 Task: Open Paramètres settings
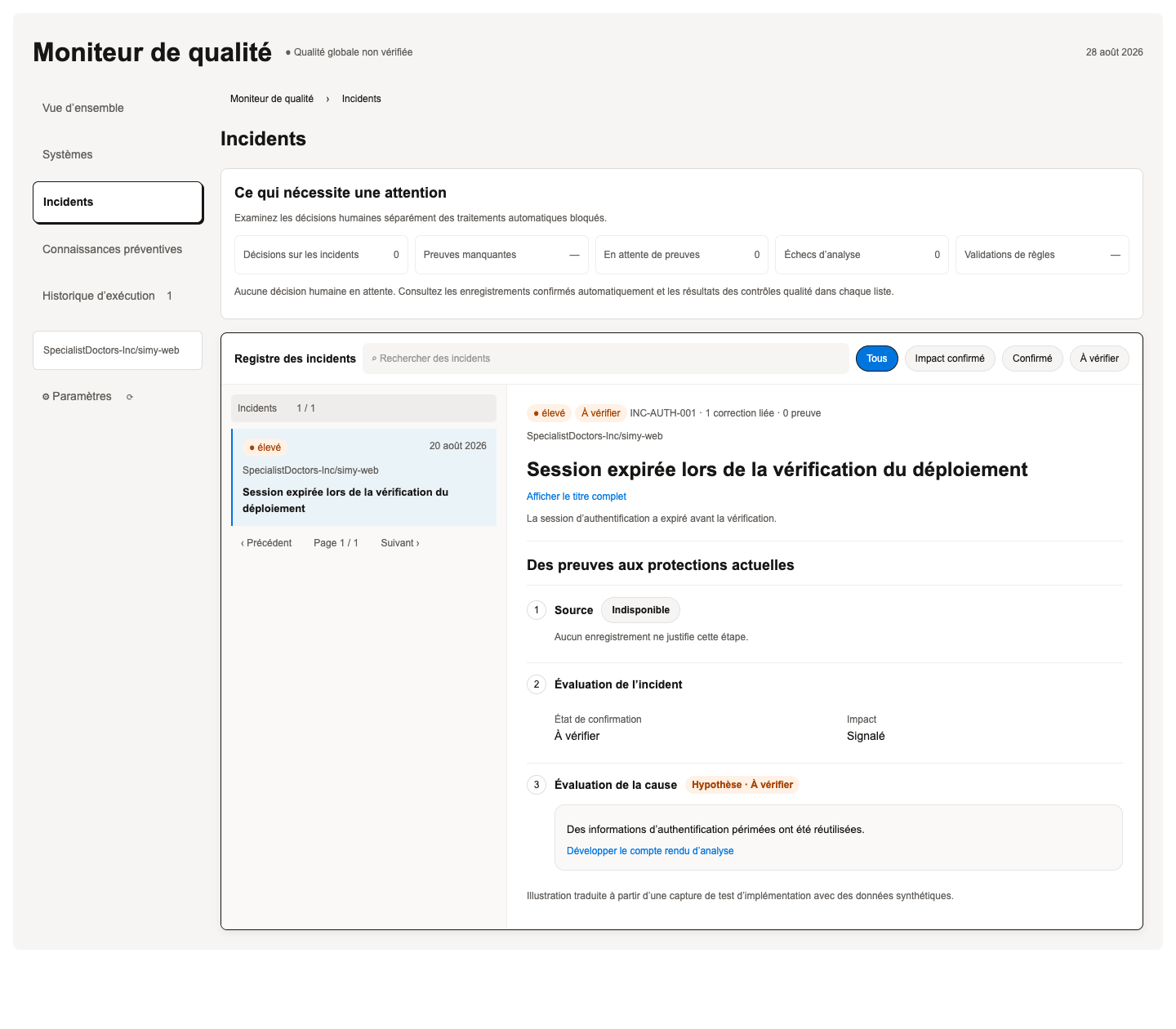[x=77, y=396]
